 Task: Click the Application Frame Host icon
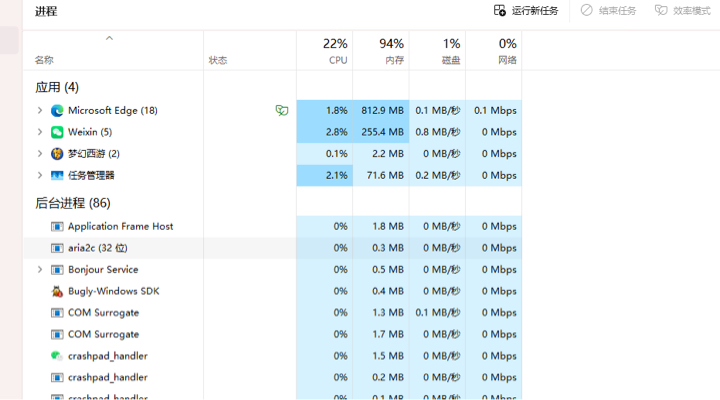click(57, 227)
